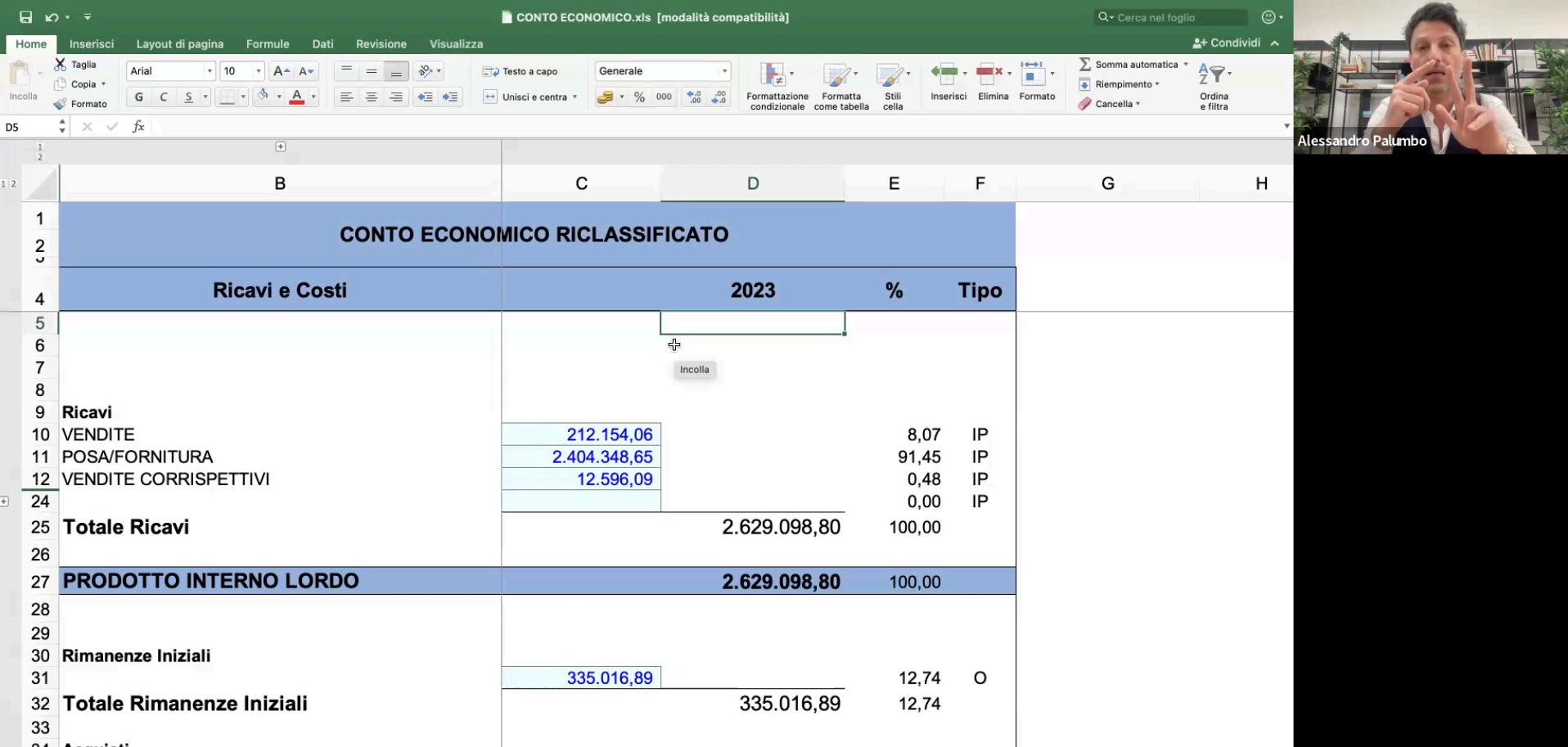Toggle underline S button
Screen dimensions: 1568x747
[188, 97]
